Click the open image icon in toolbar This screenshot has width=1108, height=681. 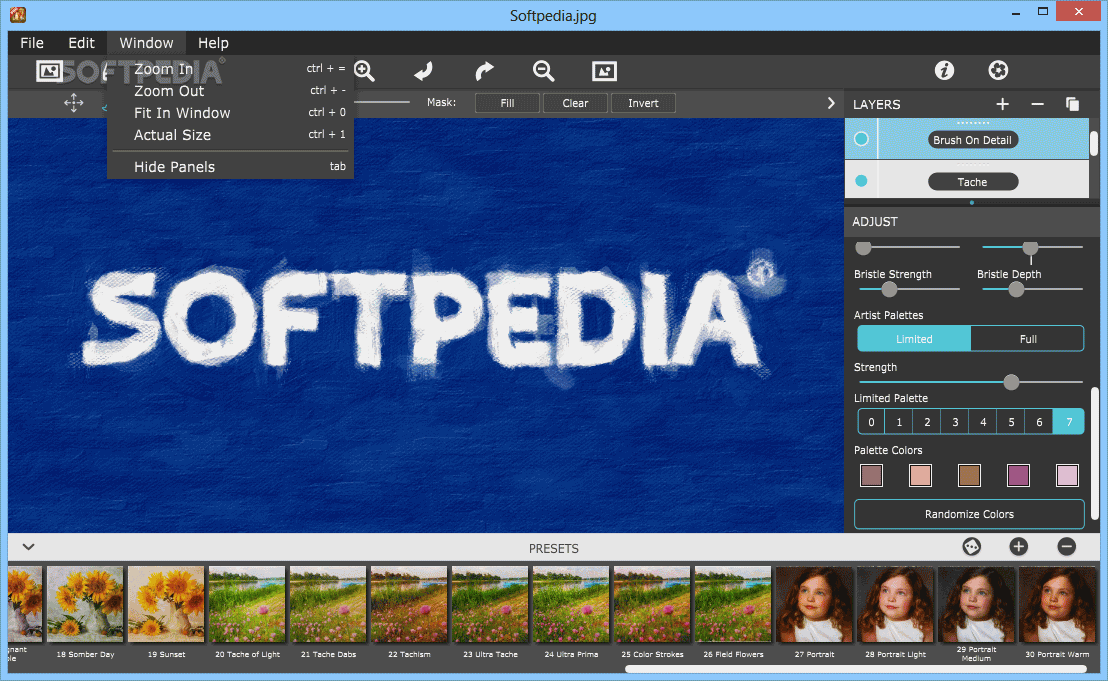tap(49, 71)
